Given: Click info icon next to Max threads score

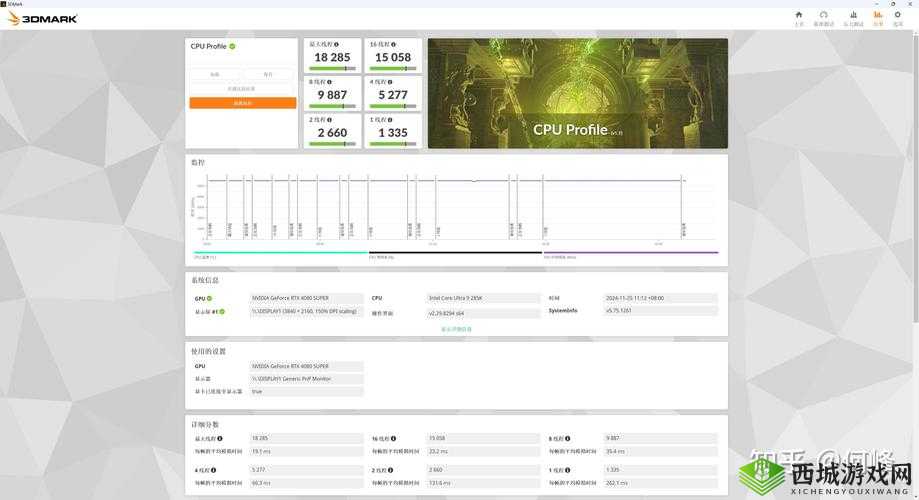Looking at the screenshot, I should 336,45.
